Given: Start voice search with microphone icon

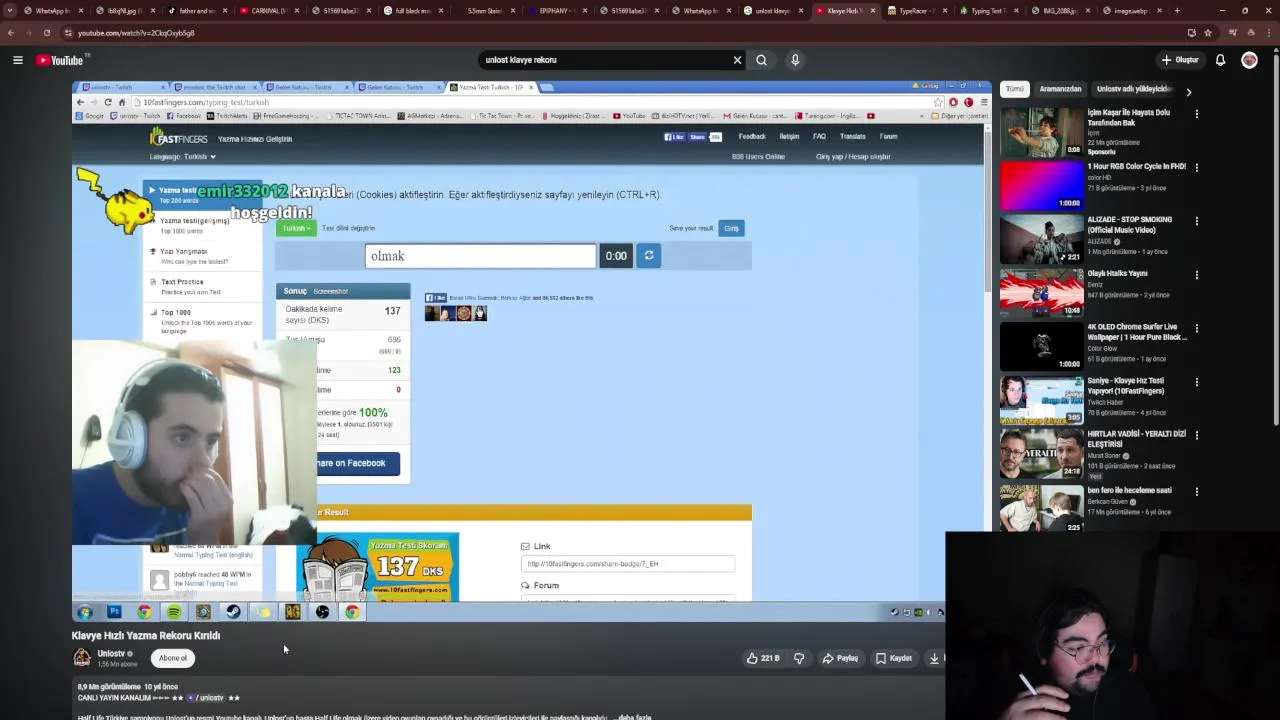Looking at the screenshot, I should [x=795, y=60].
